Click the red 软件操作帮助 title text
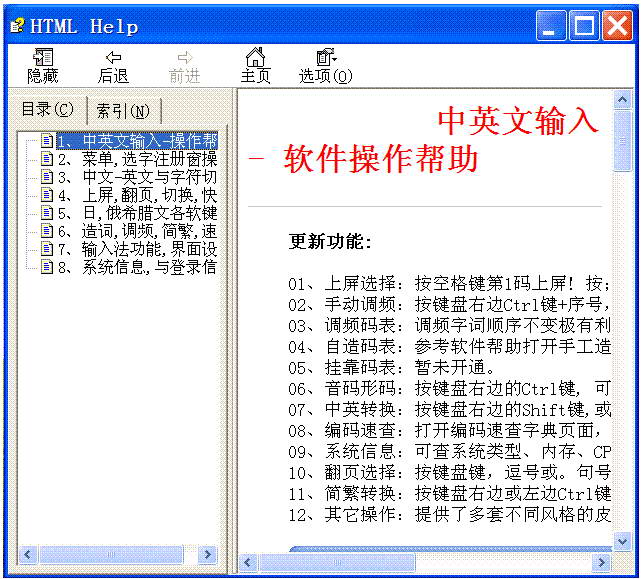The width and height of the screenshot is (641, 579). tap(381, 159)
